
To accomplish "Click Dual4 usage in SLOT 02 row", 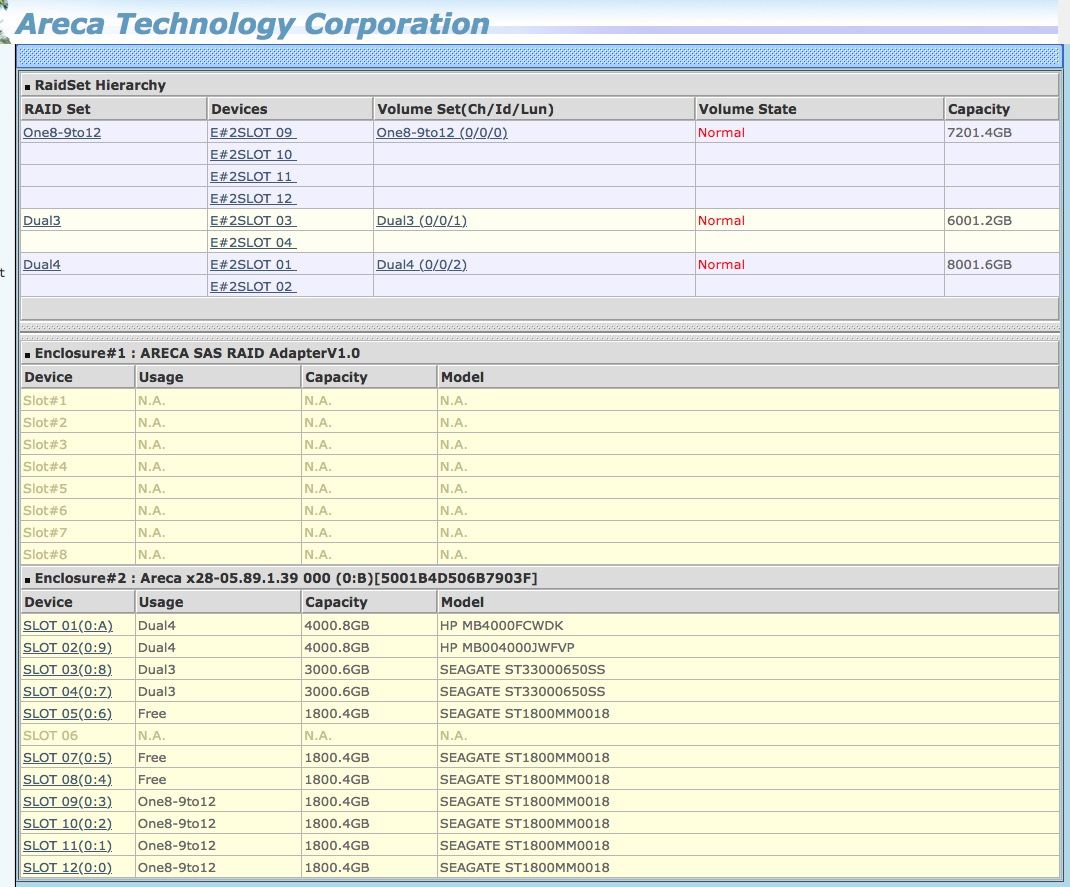I will click(x=156, y=647).
